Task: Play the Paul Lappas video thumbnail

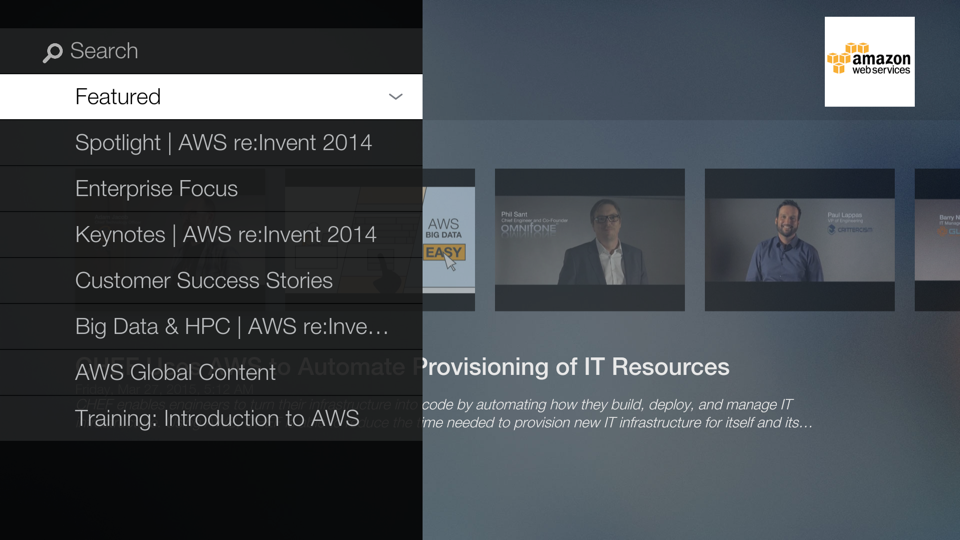Action: click(799, 240)
